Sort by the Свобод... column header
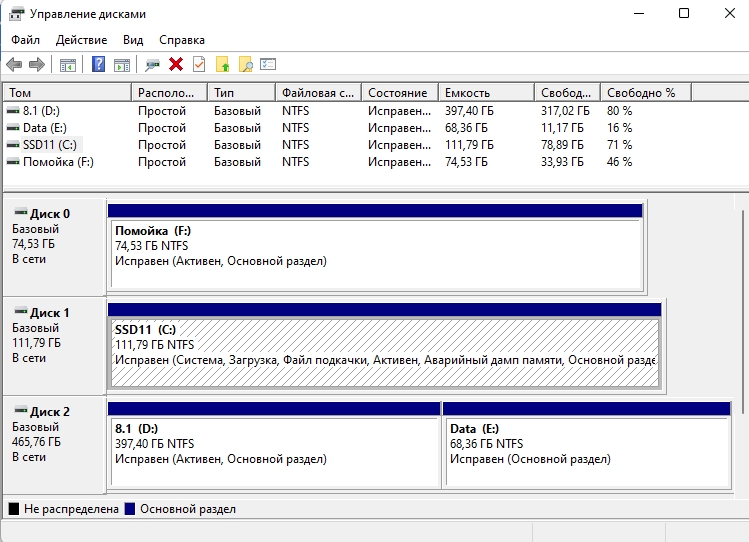Image resolution: width=749 pixels, height=542 pixels. tap(567, 93)
